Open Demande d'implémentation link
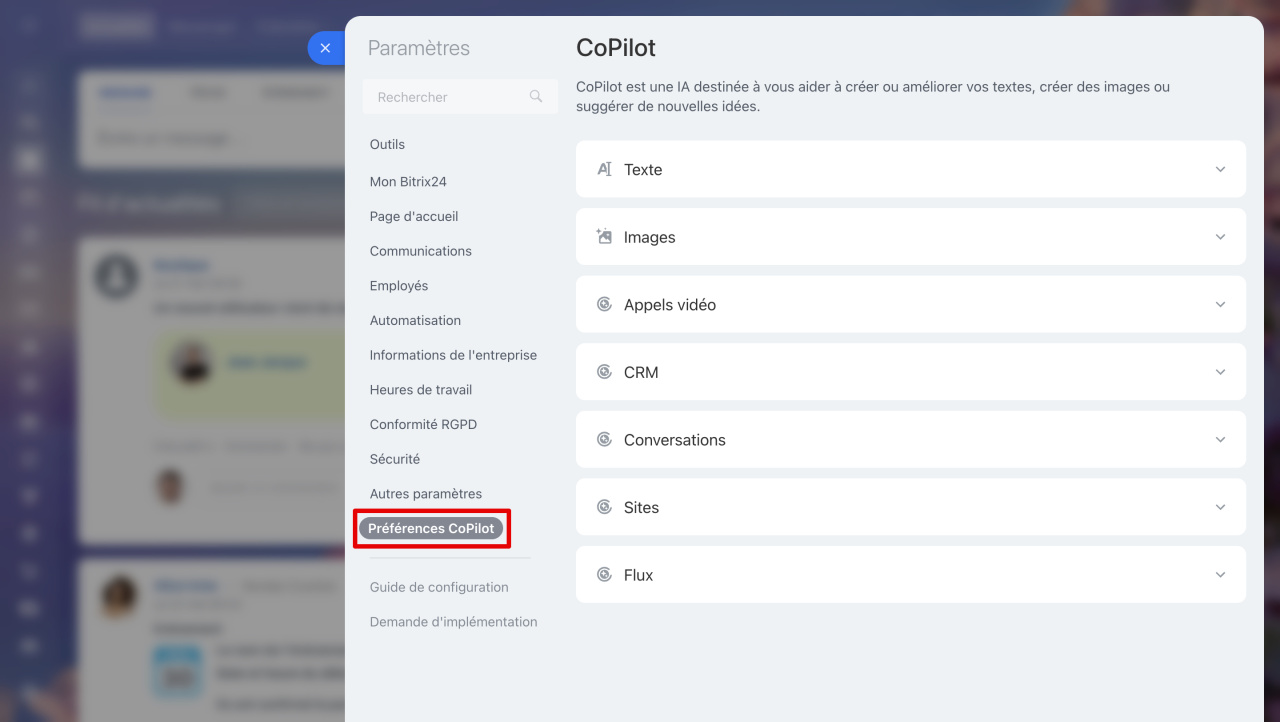The width and height of the screenshot is (1280, 722). click(453, 622)
